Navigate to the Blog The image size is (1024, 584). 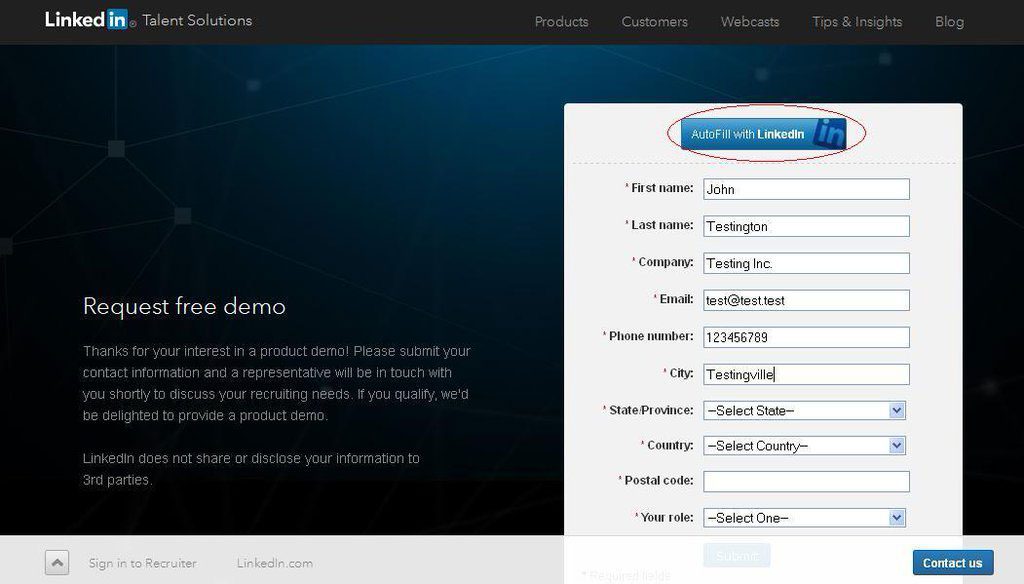[x=949, y=22]
